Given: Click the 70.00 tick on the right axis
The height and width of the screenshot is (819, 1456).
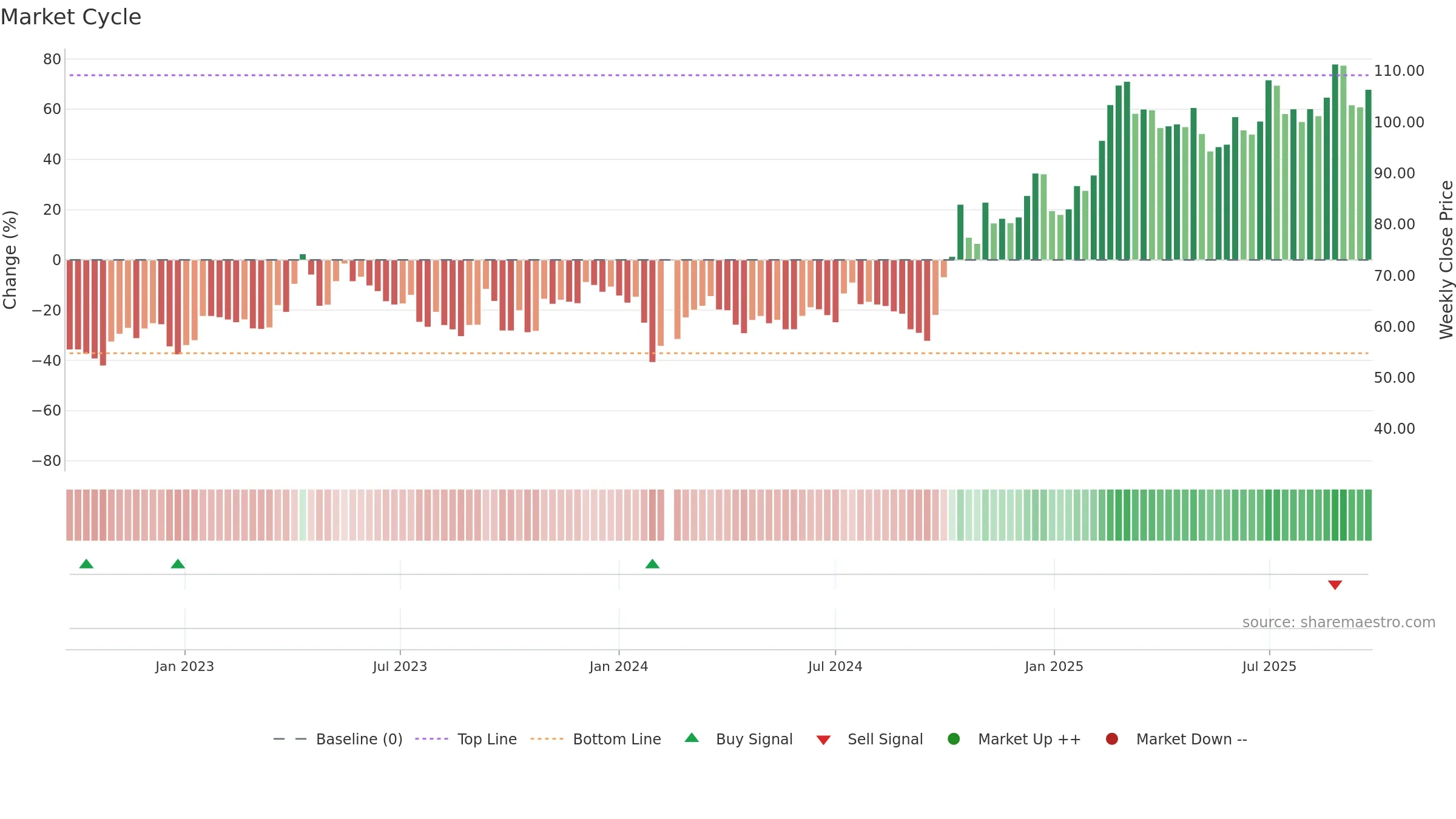Looking at the screenshot, I should pos(1394,276).
